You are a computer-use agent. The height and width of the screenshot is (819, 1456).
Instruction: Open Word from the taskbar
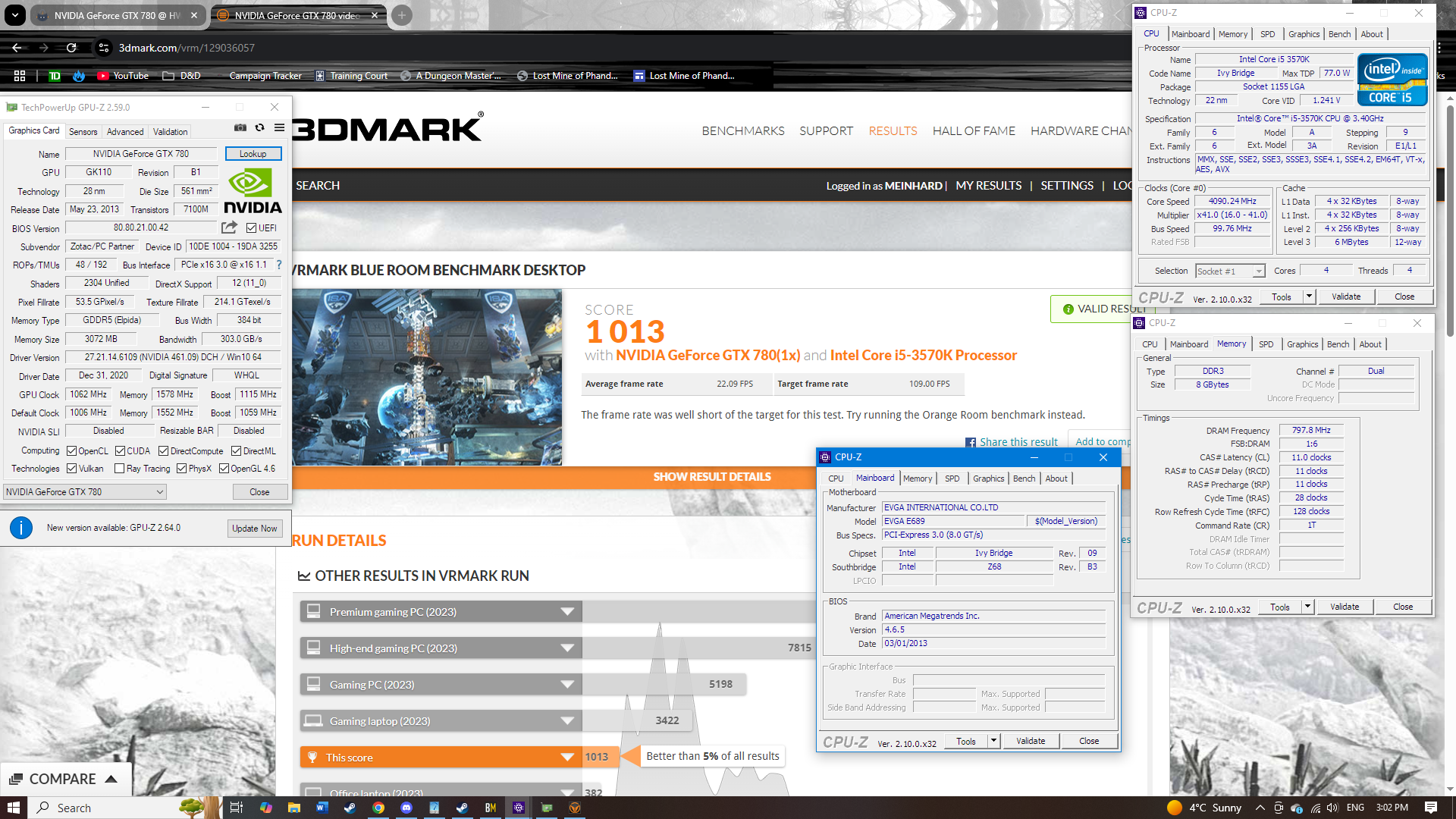point(322,808)
